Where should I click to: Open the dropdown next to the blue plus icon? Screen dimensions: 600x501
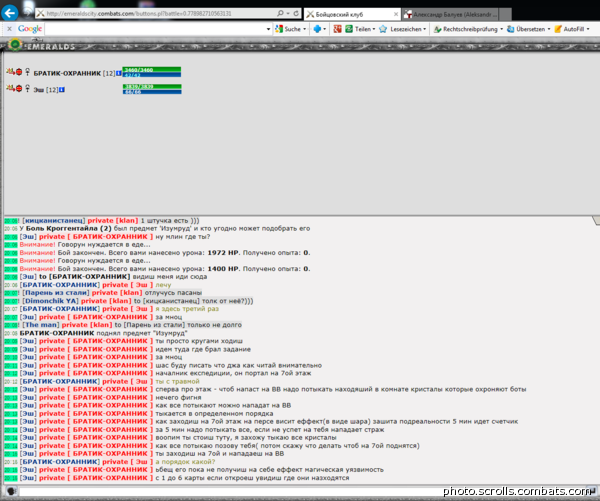coord(324,29)
